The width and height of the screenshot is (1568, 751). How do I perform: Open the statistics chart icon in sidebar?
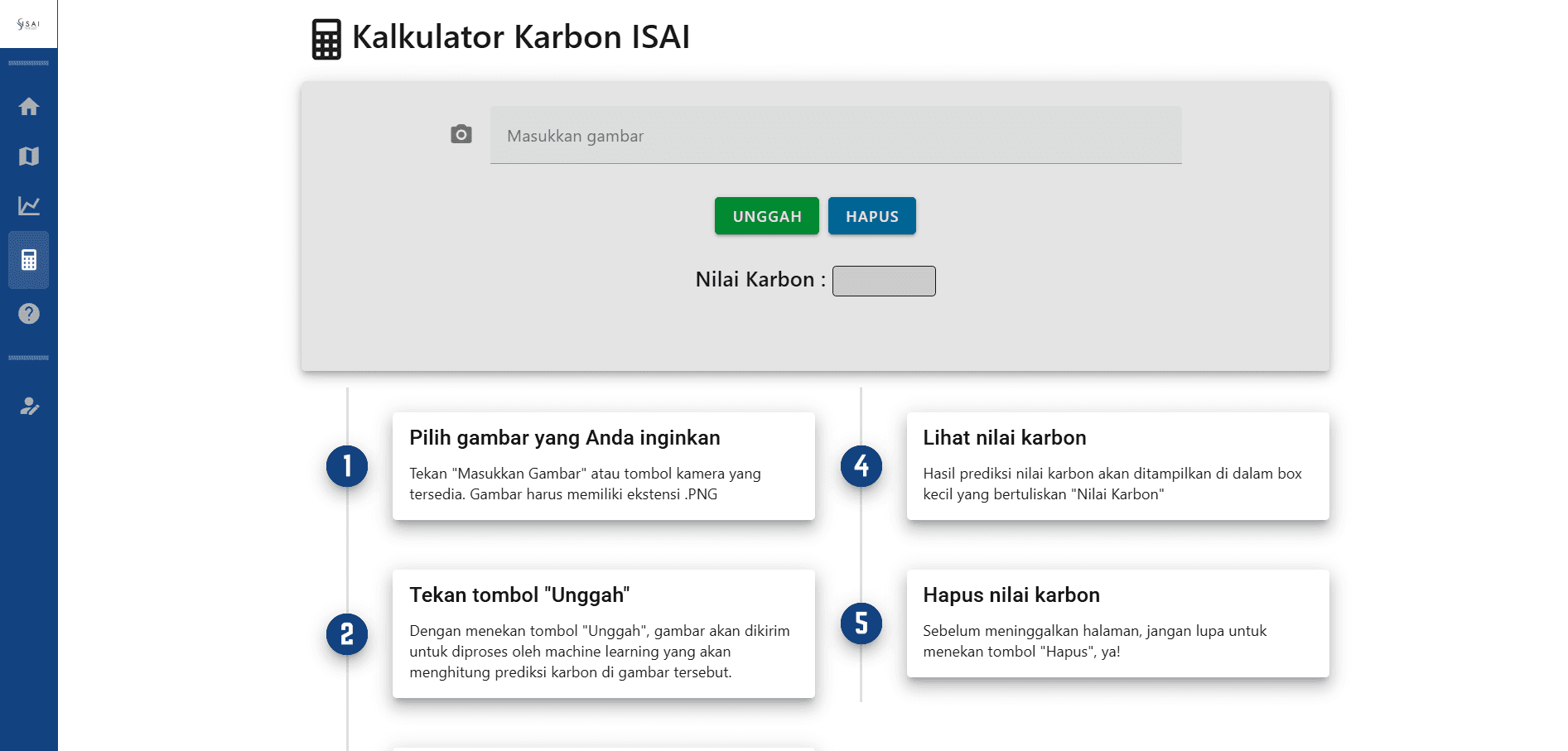28,206
